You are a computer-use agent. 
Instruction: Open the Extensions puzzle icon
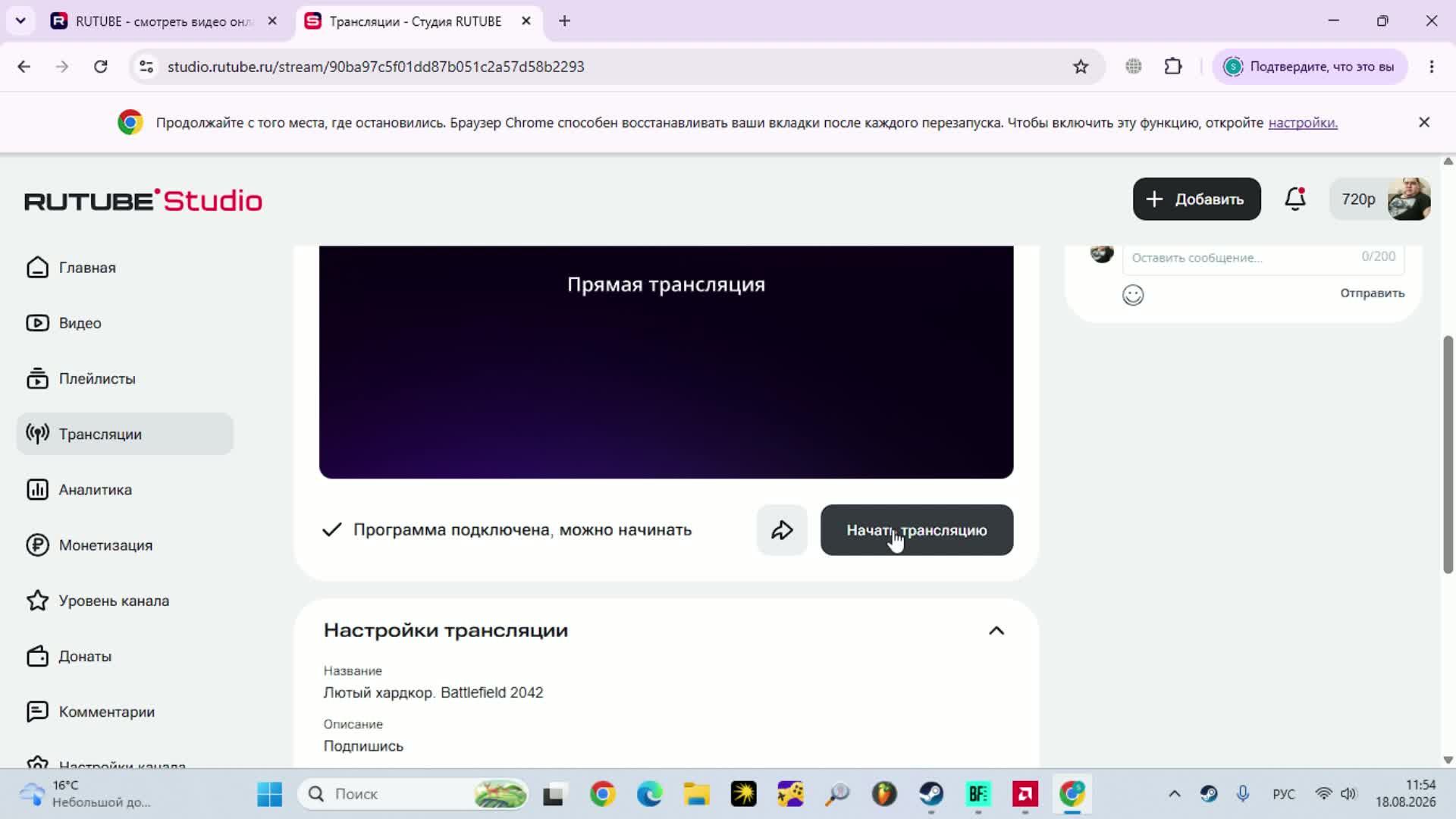pos(1173,67)
